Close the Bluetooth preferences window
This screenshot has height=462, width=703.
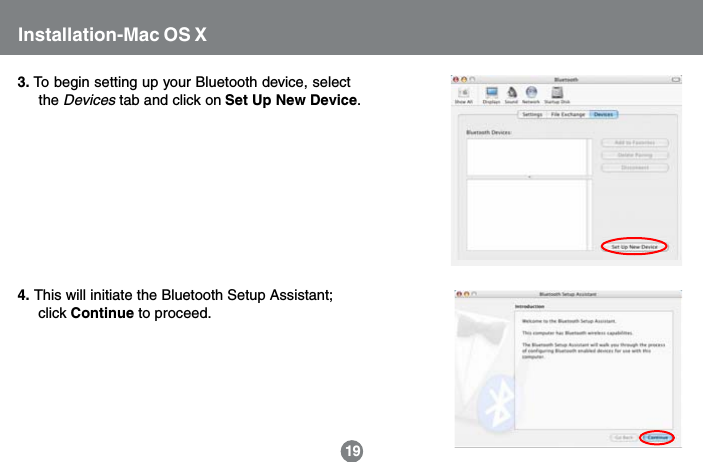pyautogui.click(x=456, y=79)
